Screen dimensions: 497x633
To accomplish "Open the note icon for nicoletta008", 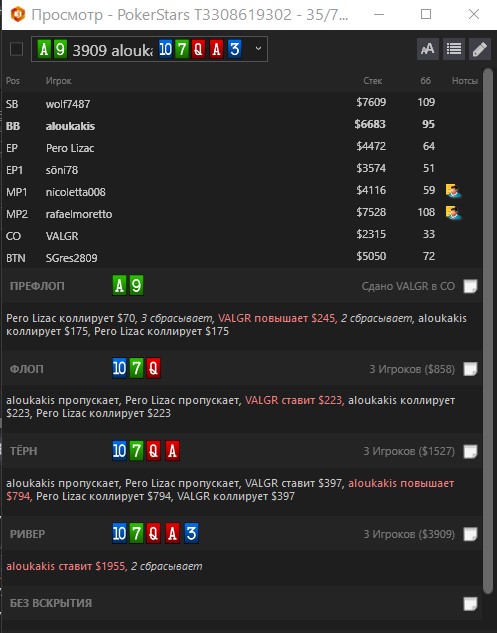I will point(453,191).
